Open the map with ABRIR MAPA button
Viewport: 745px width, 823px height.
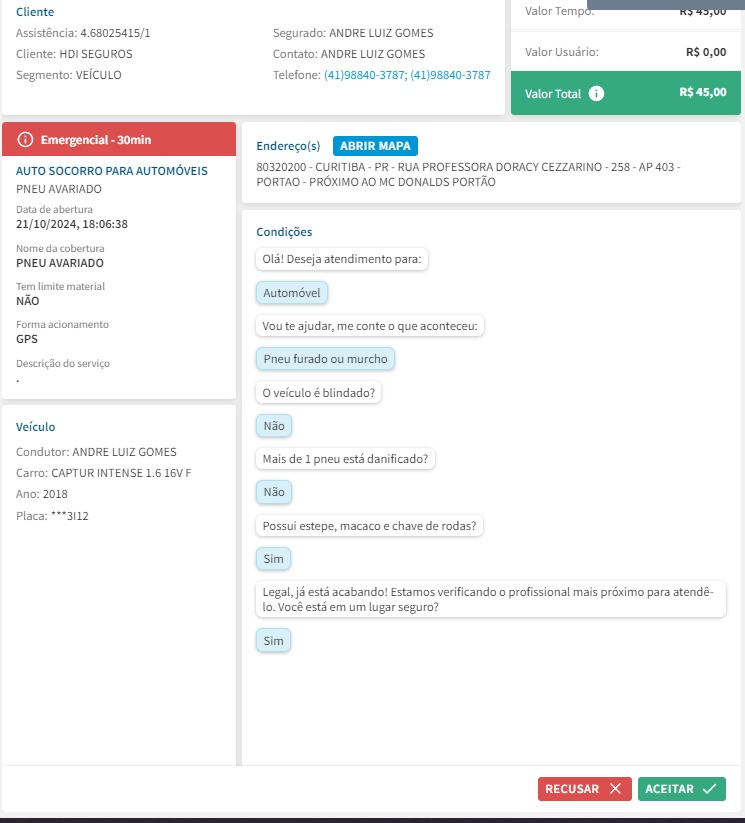tap(375, 146)
